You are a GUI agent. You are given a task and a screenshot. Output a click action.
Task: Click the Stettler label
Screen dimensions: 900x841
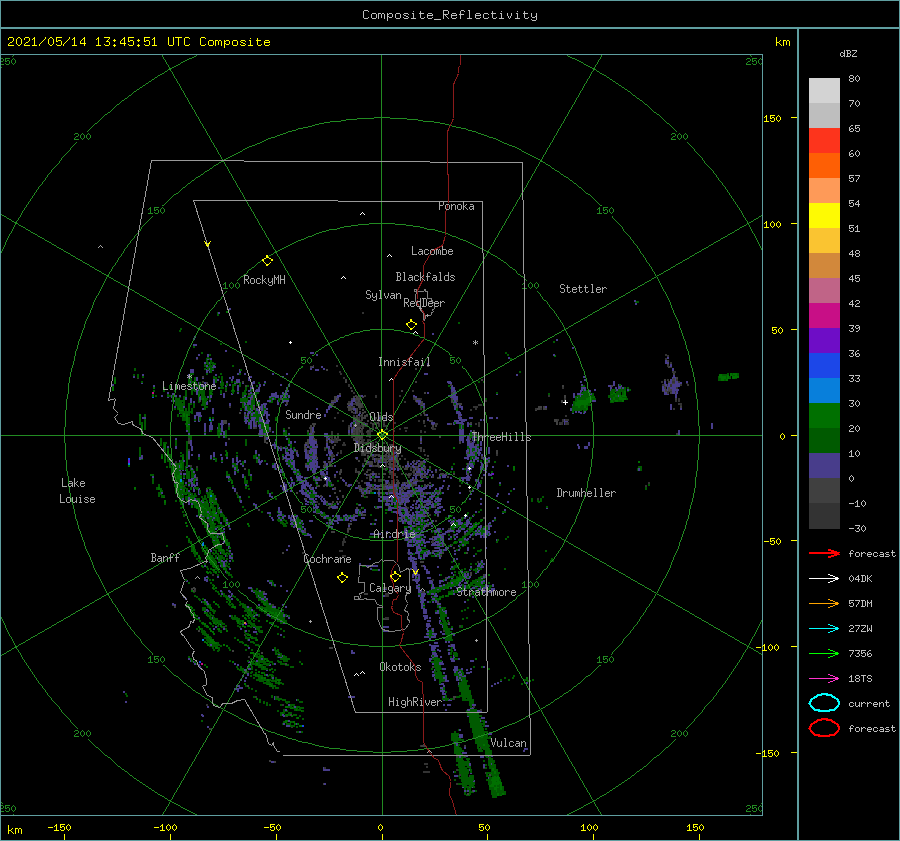(x=583, y=289)
